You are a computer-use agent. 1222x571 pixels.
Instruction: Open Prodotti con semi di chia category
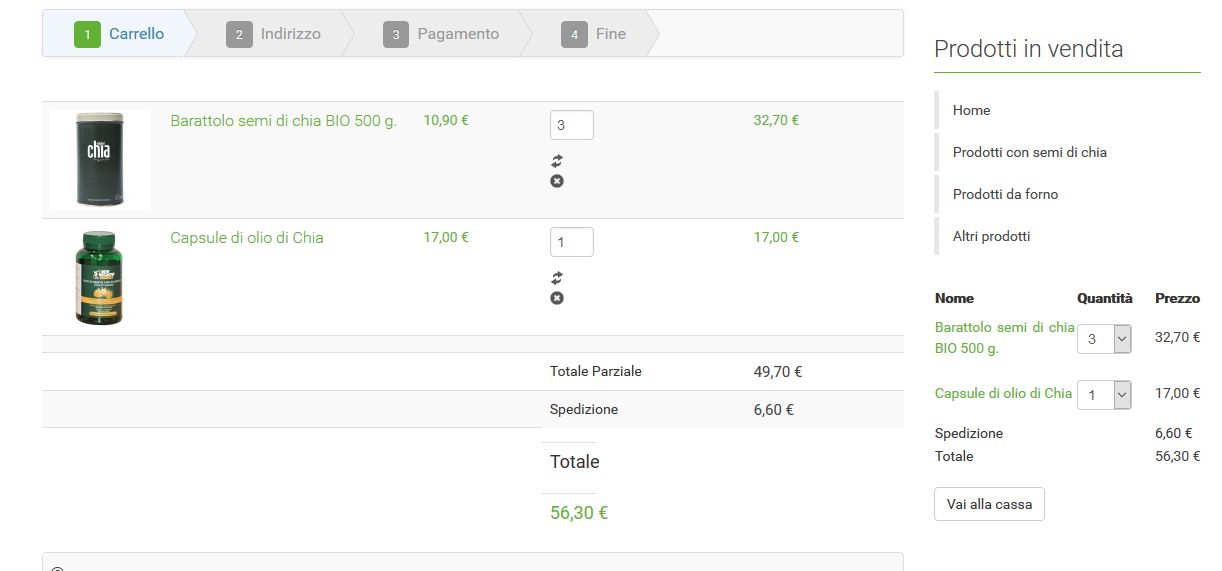click(x=1029, y=152)
